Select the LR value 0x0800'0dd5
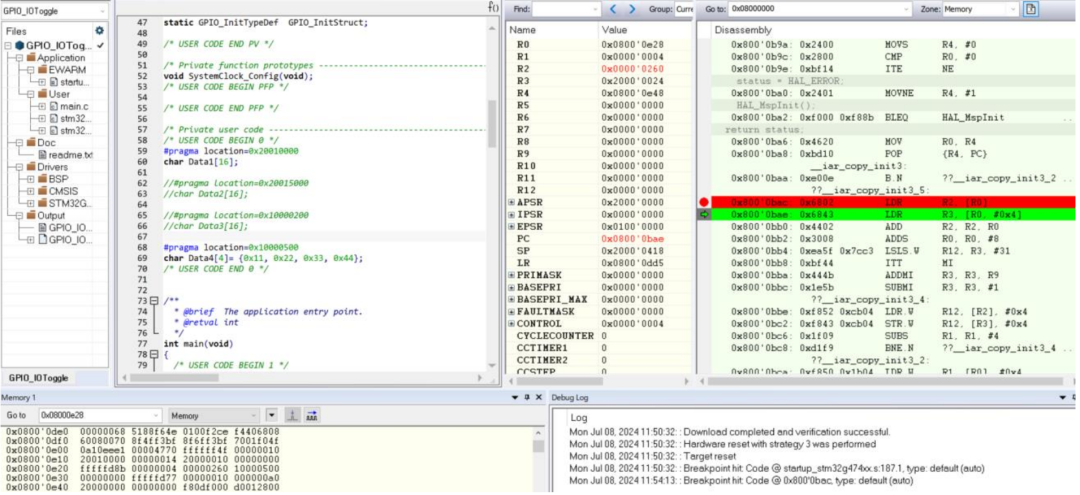1080x495 pixels. (x=632, y=263)
